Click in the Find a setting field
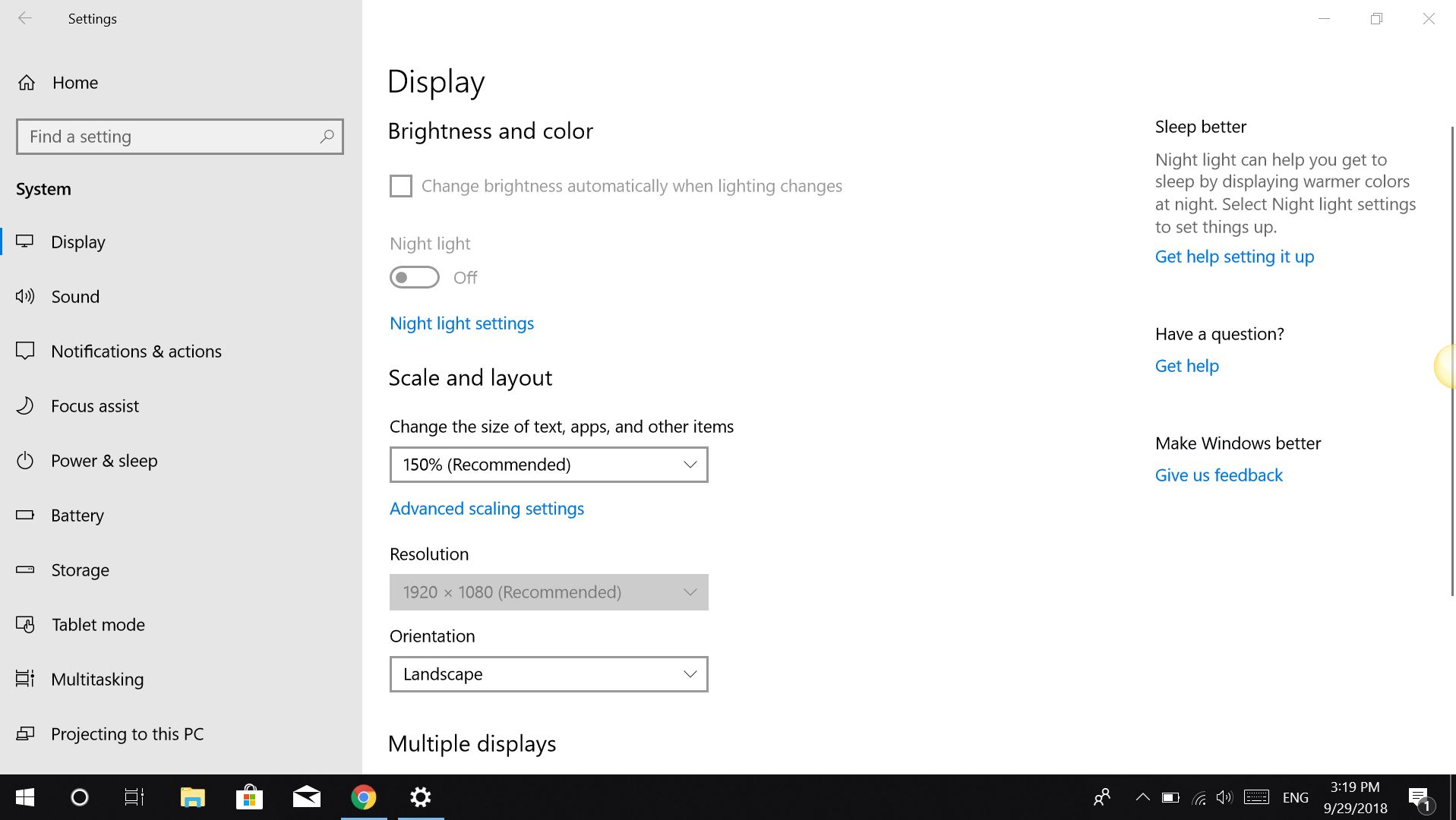 pyautogui.click(x=180, y=137)
